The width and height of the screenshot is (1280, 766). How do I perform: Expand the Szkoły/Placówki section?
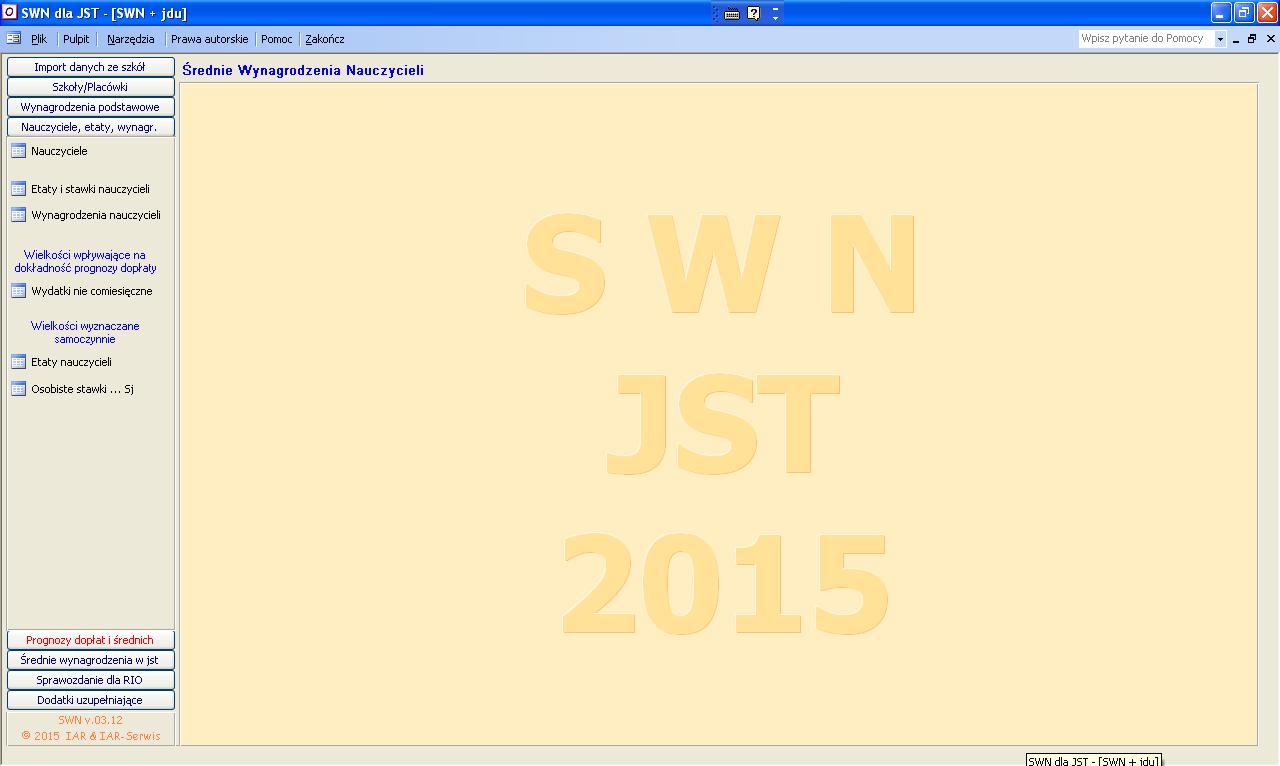point(90,87)
